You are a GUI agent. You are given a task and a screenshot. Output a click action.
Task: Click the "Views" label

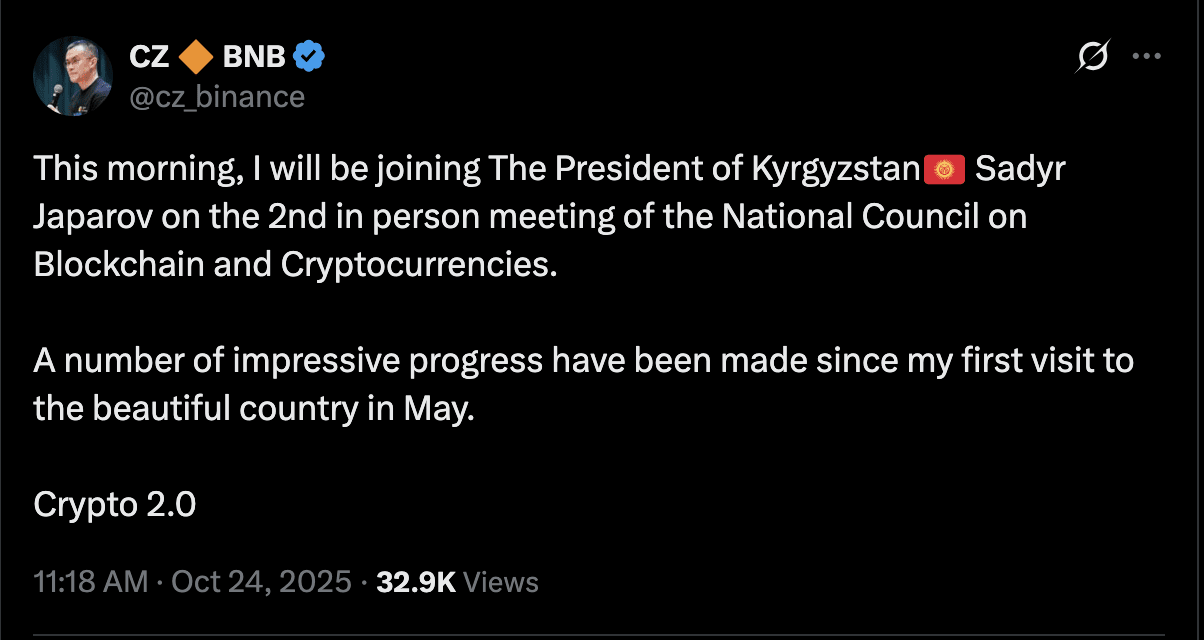click(x=502, y=581)
